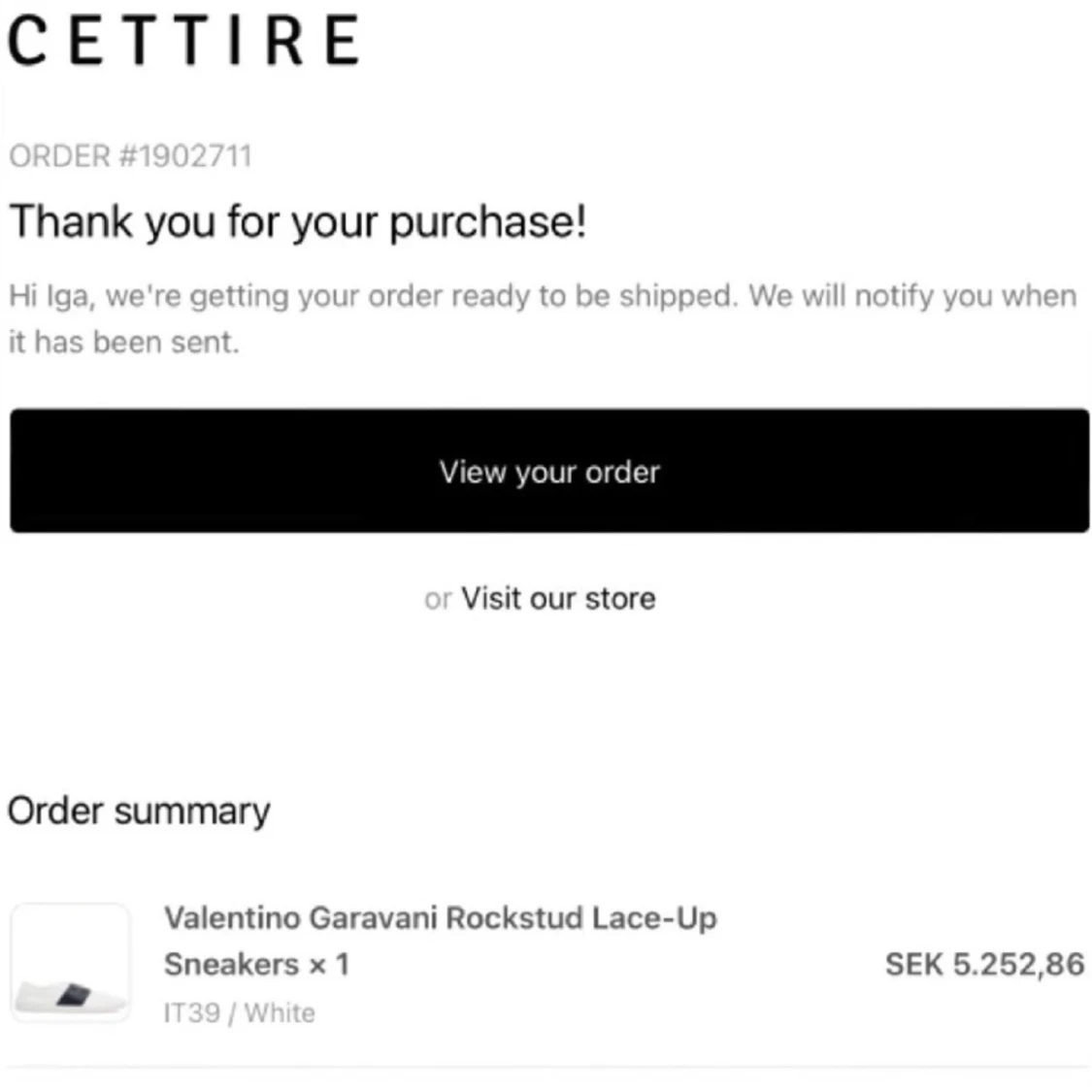Click the IT39 / White variant text

(x=239, y=1012)
